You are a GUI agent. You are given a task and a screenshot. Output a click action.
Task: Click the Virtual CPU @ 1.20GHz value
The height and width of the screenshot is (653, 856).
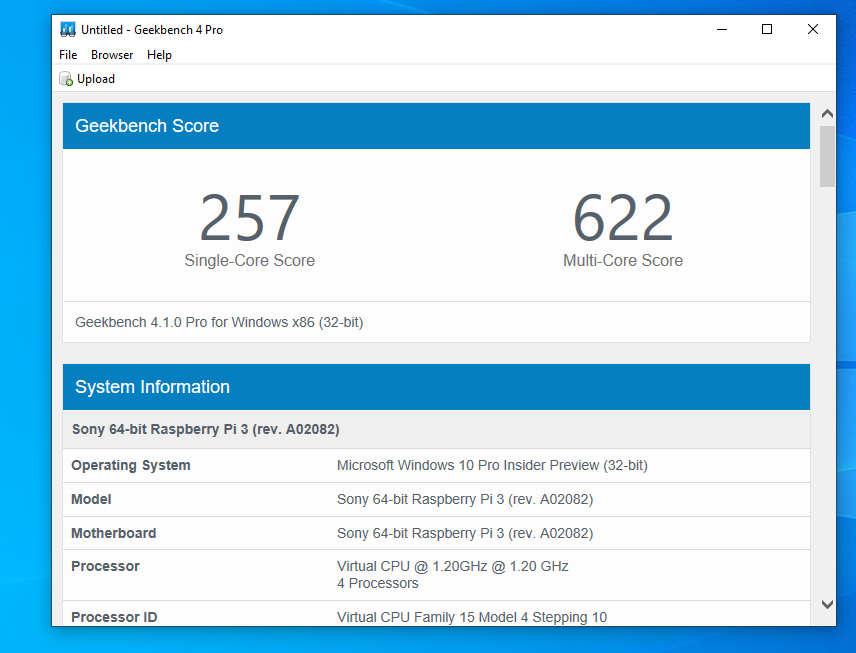click(x=453, y=566)
